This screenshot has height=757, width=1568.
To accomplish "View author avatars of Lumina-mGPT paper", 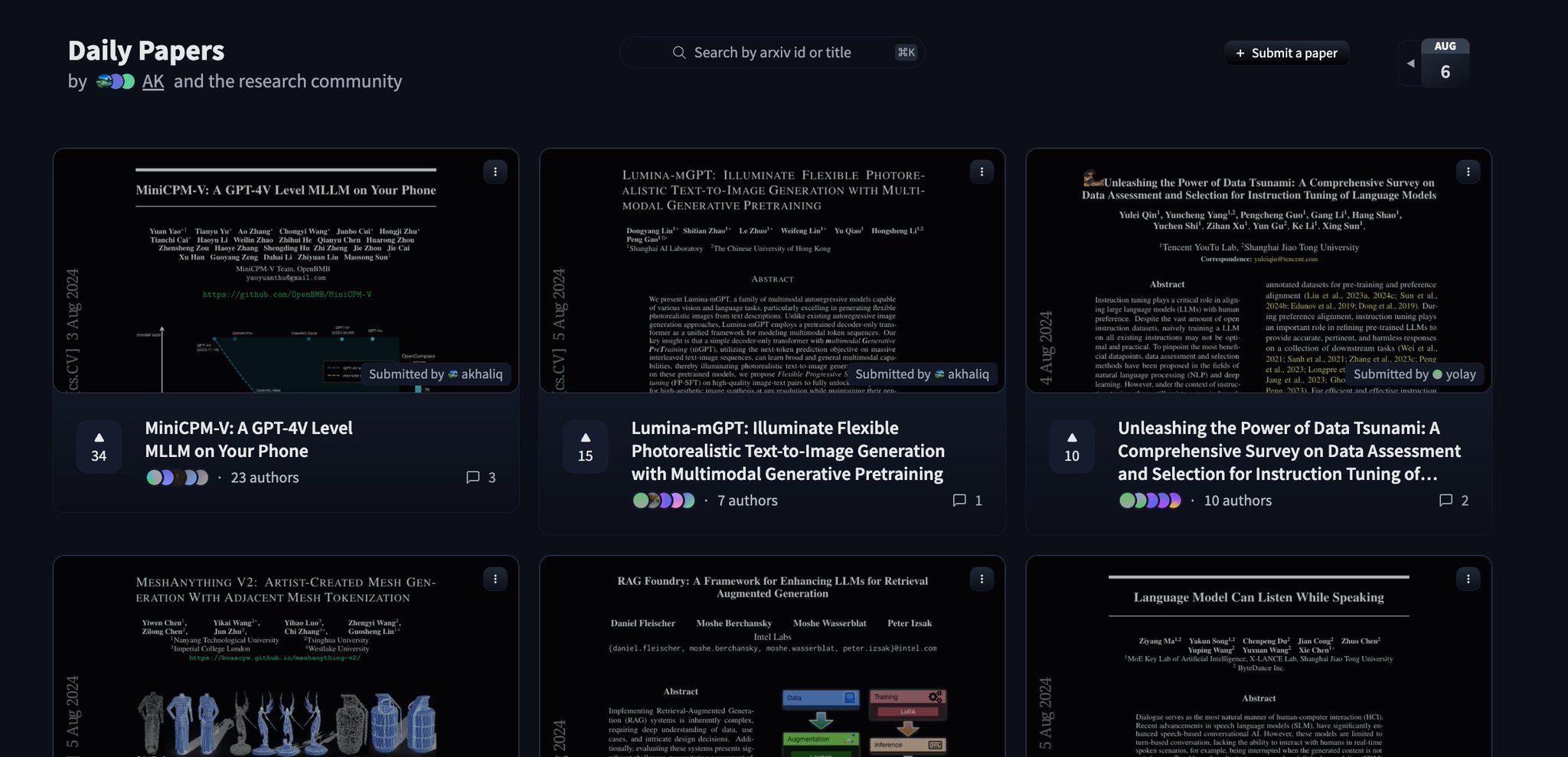I will click(664, 501).
